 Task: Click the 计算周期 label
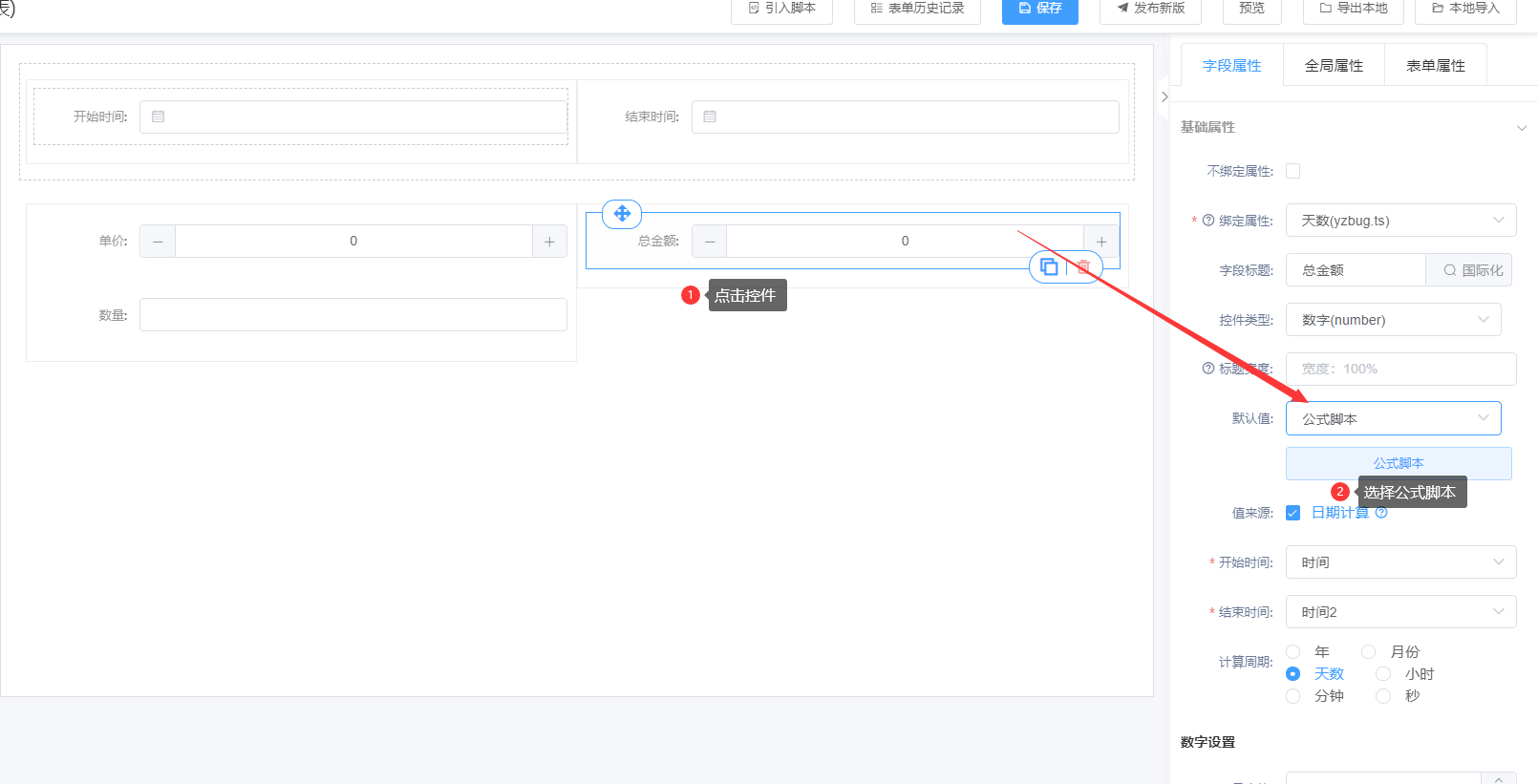pyautogui.click(x=1246, y=662)
